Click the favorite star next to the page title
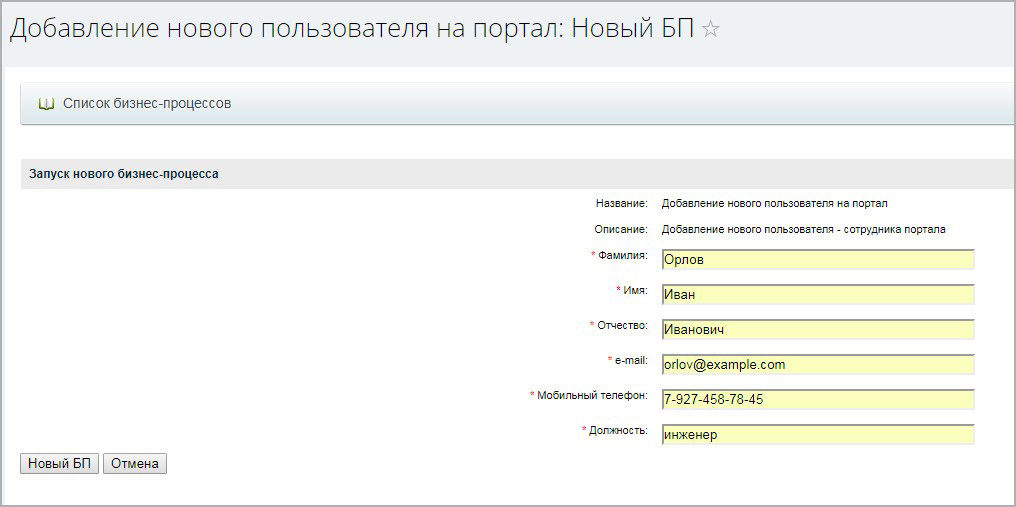Screen dimensions: 1016x507 tap(711, 29)
